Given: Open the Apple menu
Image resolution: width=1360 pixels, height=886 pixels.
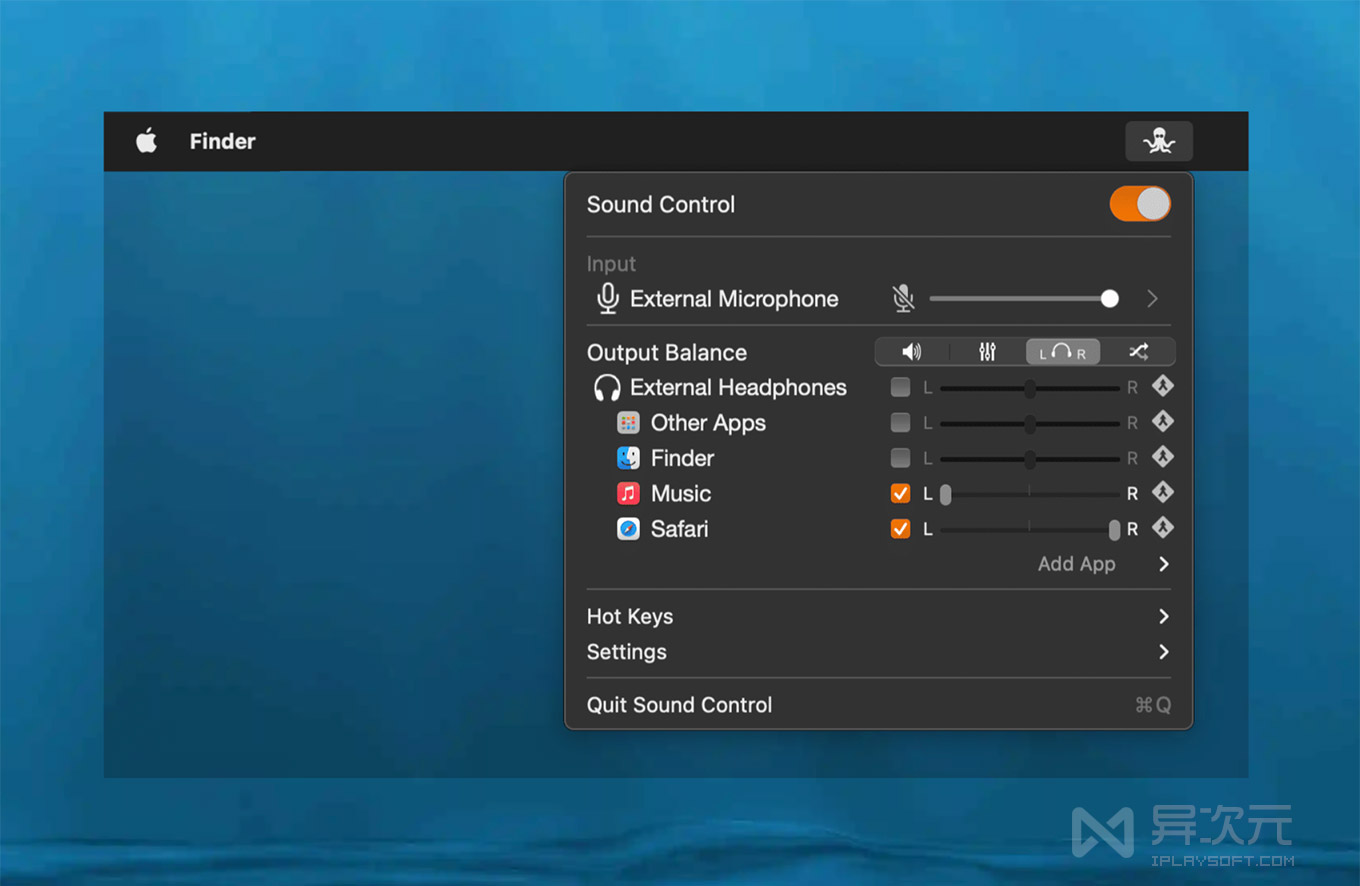Looking at the screenshot, I should click(147, 141).
